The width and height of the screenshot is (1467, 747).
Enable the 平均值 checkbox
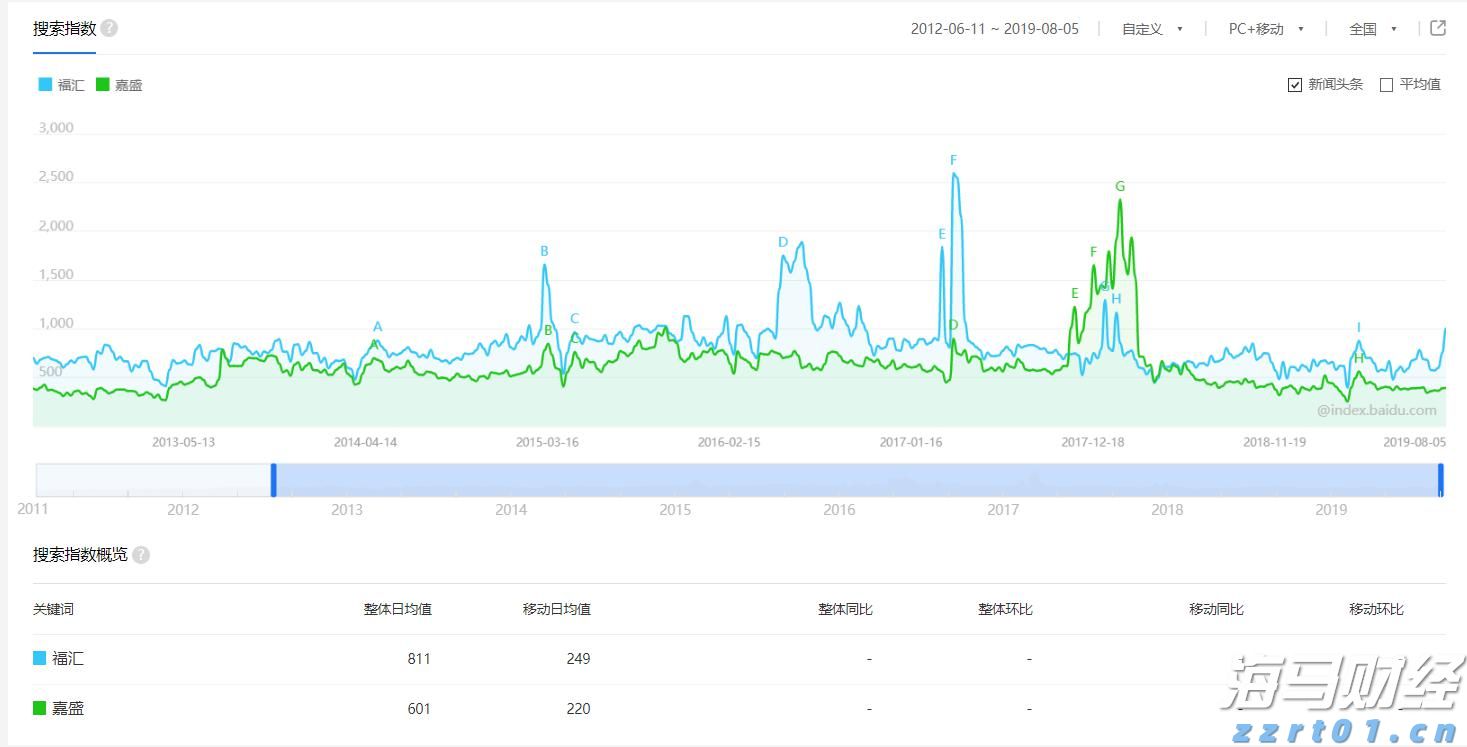click(x=1386, y=84)
